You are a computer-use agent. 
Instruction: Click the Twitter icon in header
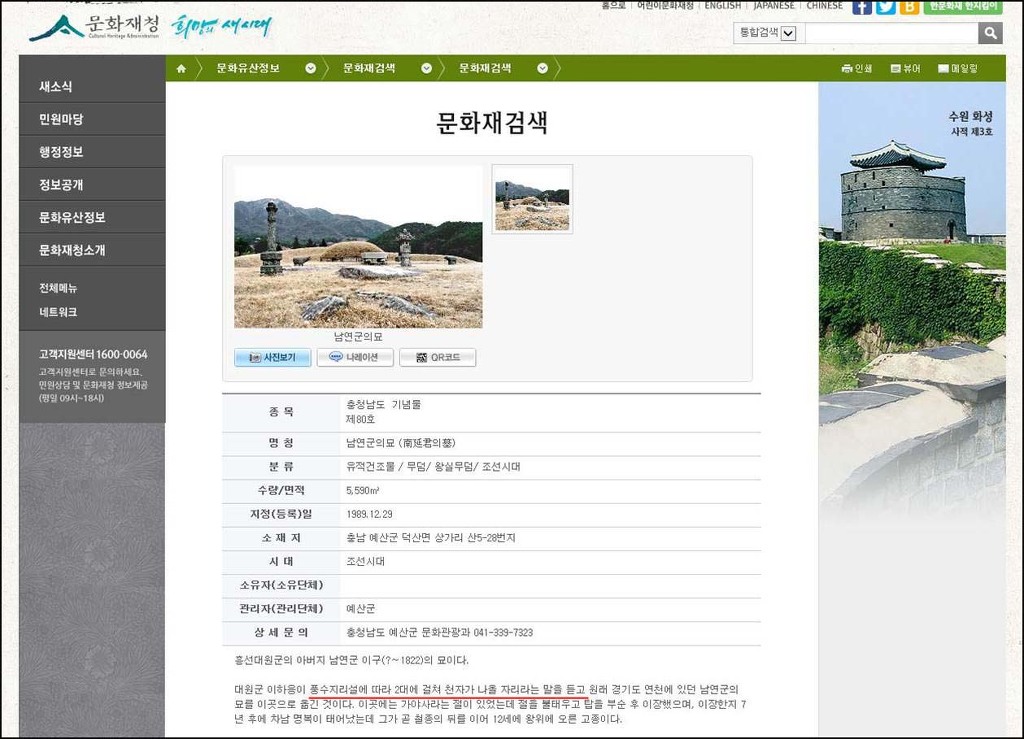886,7
